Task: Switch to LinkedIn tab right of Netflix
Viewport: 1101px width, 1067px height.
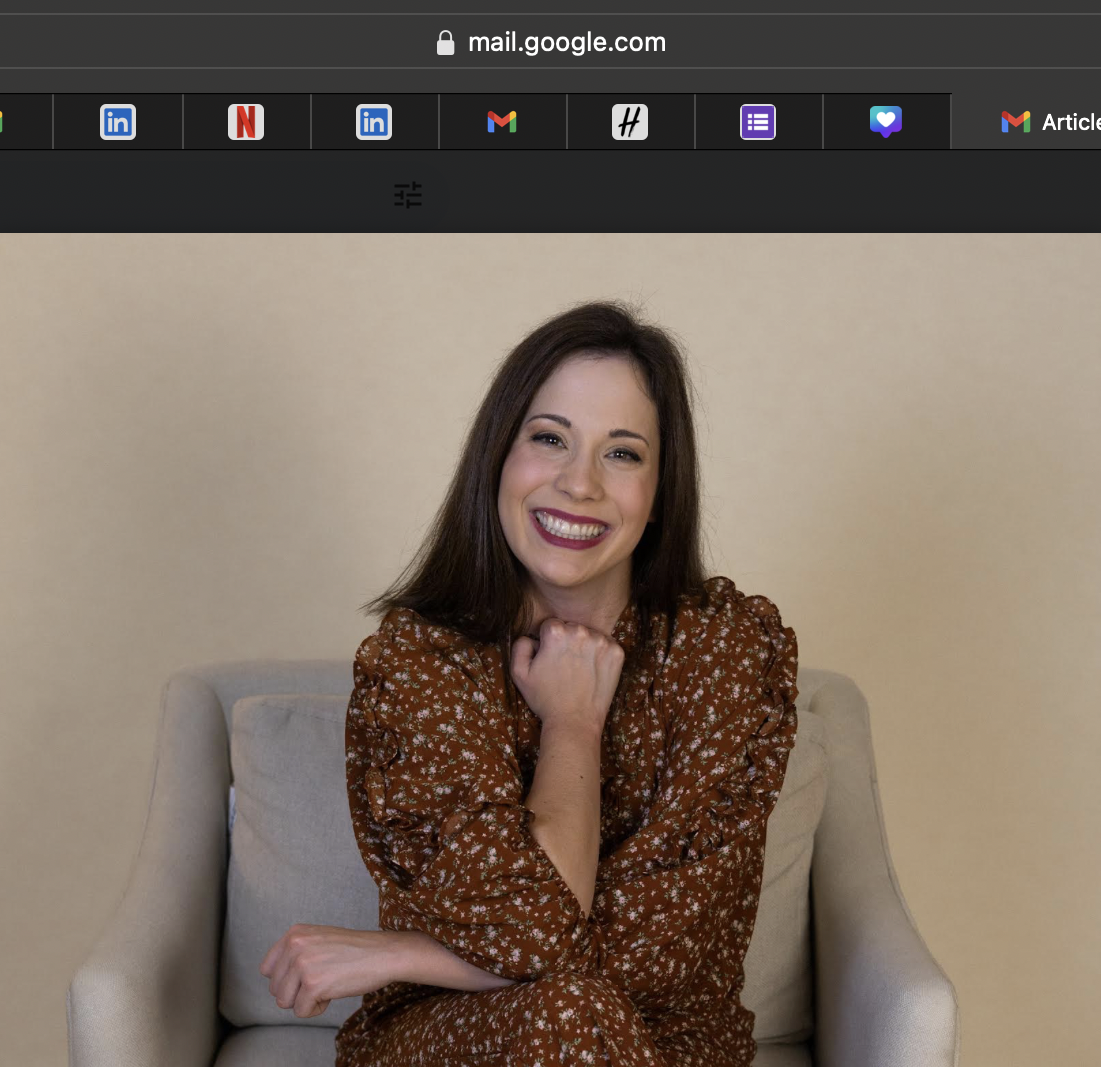Action: coord(374,122)
